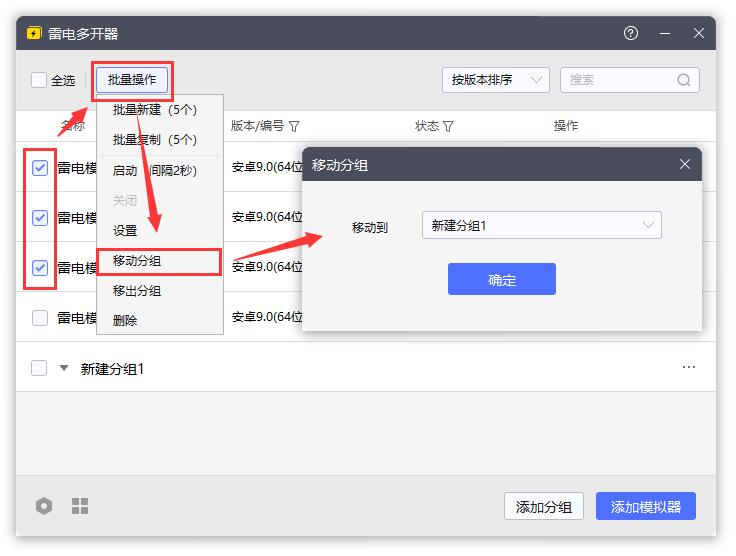Open the 按版本排序 sort dropdown

[496, 80]
